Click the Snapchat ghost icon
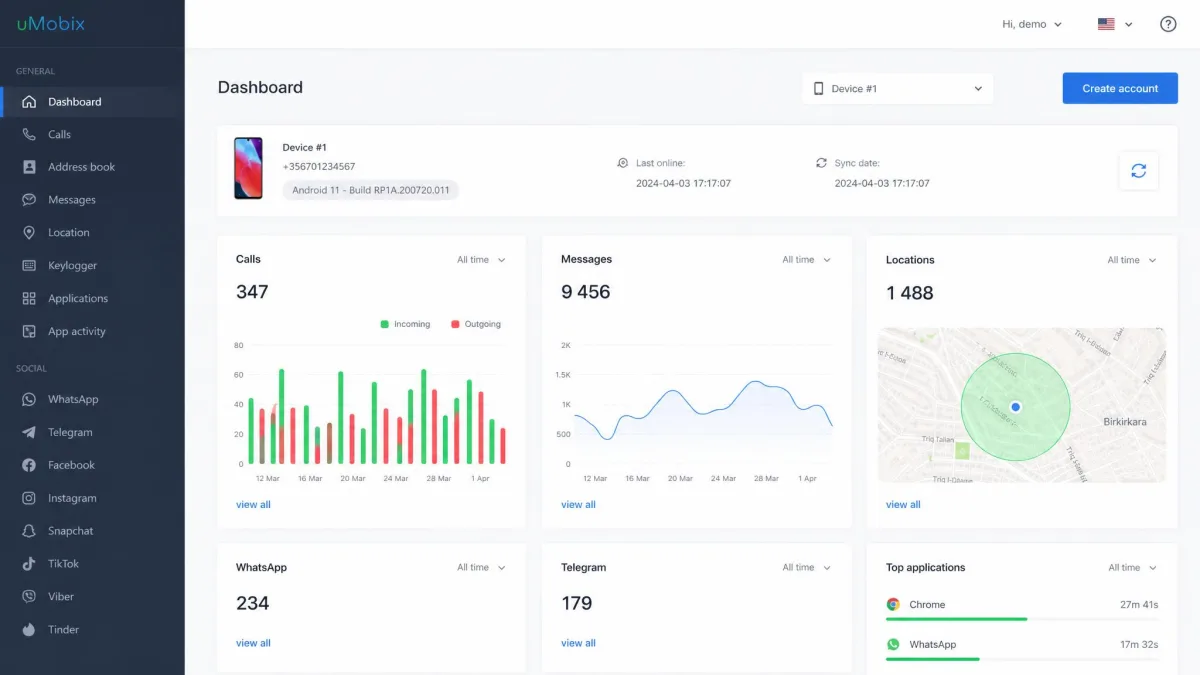Image resolution: width=1200 pixels, height=675 pixels. pyautogui.click(x=28, y=531)
